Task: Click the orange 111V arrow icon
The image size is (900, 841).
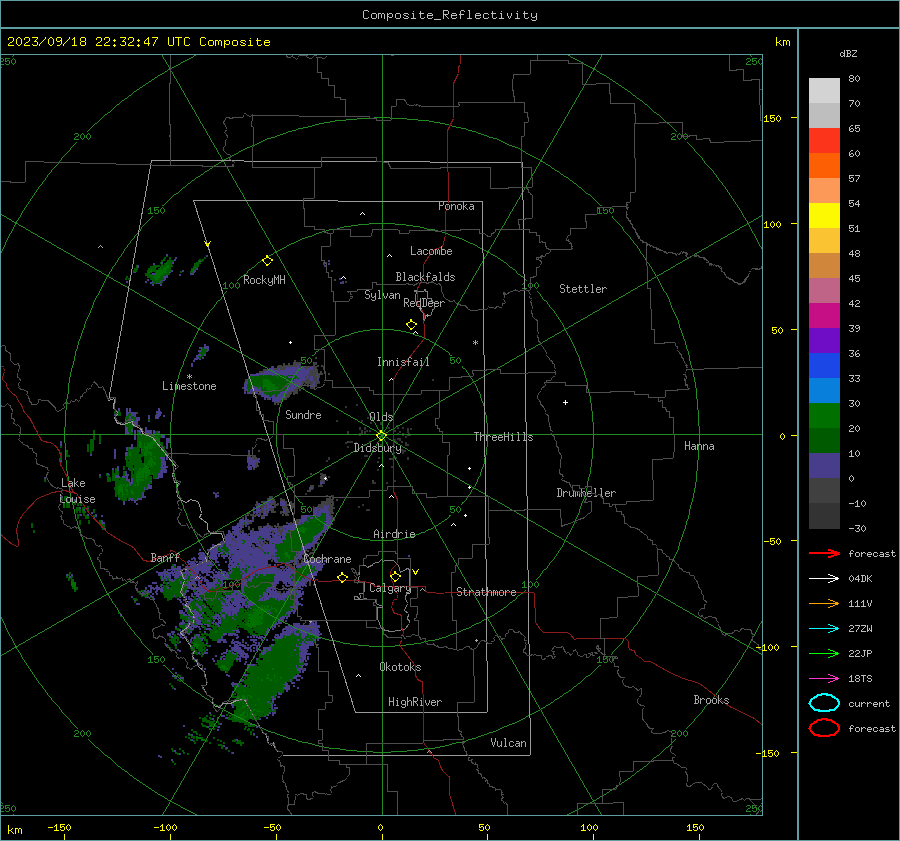Action: (x=824, y=603)
